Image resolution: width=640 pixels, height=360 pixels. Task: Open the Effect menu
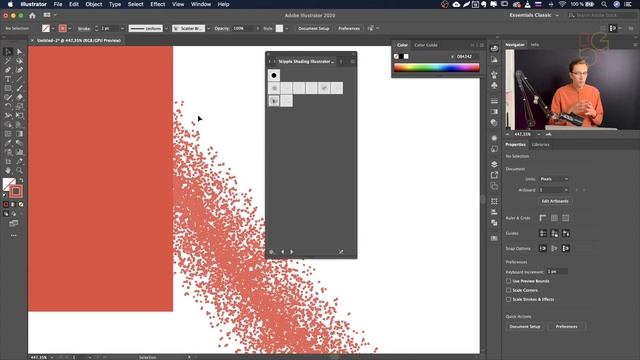(158, 4)
